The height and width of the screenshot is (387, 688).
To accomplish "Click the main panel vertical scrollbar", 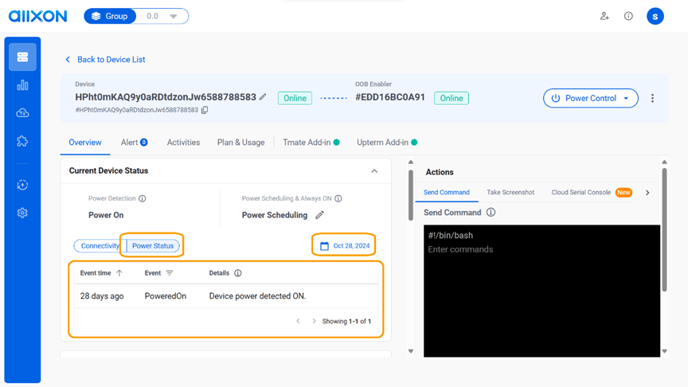I will (411, 195).
